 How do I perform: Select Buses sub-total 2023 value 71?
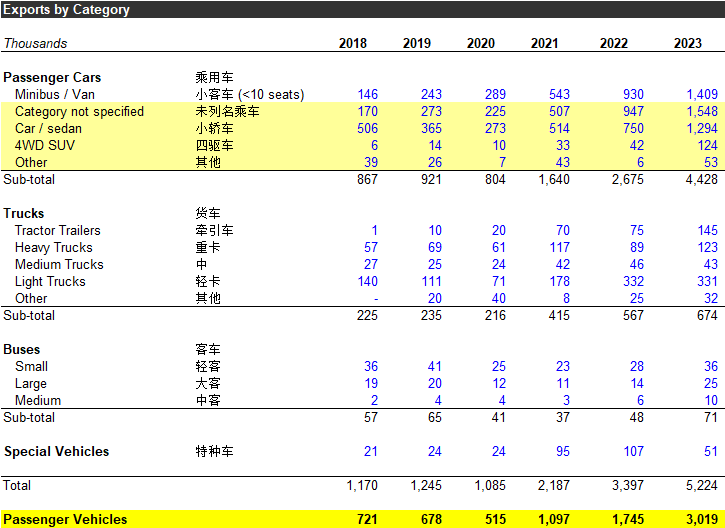(x=711, y=417)
